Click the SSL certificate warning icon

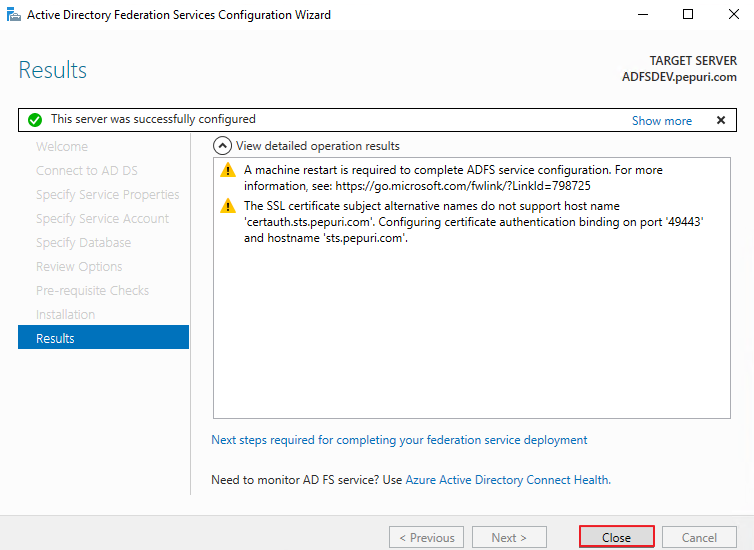coord(227,206)
